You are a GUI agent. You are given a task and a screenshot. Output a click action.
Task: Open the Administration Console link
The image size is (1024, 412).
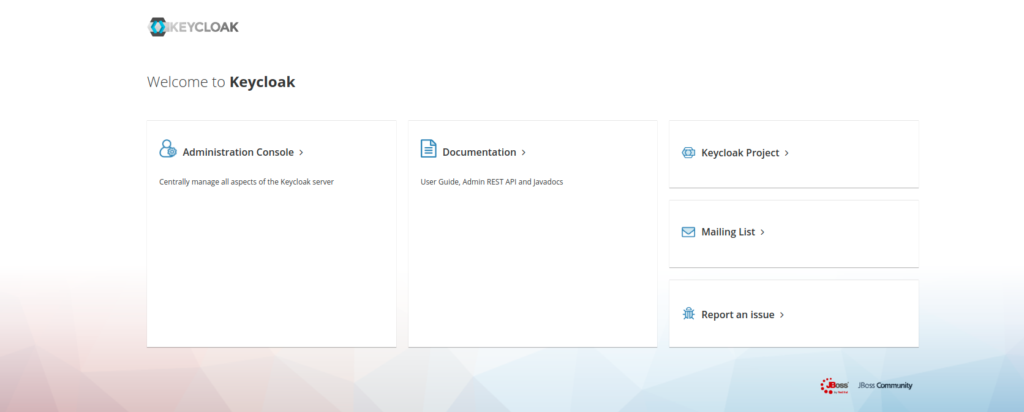tap(238, 153)
